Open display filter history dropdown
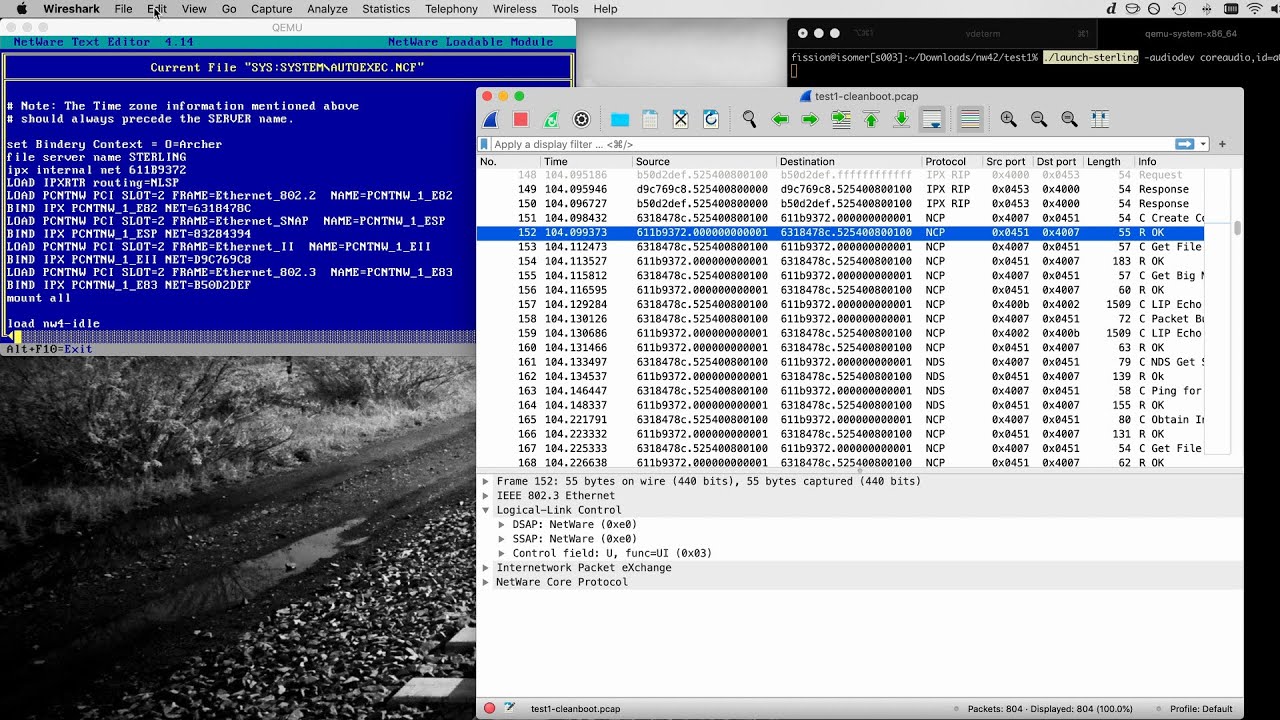Image resolution: width=1280 pixels, height=720 pixels. 1203,144
